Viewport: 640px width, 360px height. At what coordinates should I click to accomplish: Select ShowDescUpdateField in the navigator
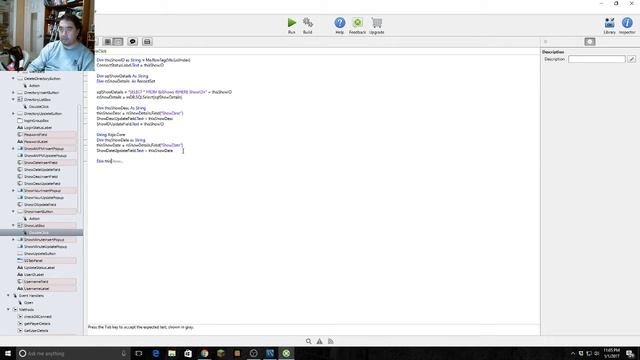click(42, 184)
